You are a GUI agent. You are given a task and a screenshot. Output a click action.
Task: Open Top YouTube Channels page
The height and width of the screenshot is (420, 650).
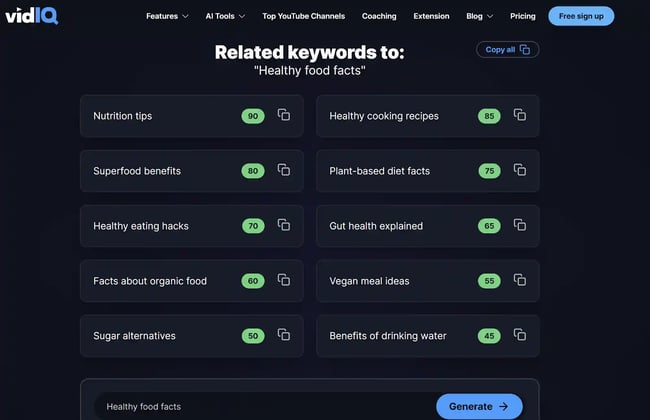coord(303,16)
